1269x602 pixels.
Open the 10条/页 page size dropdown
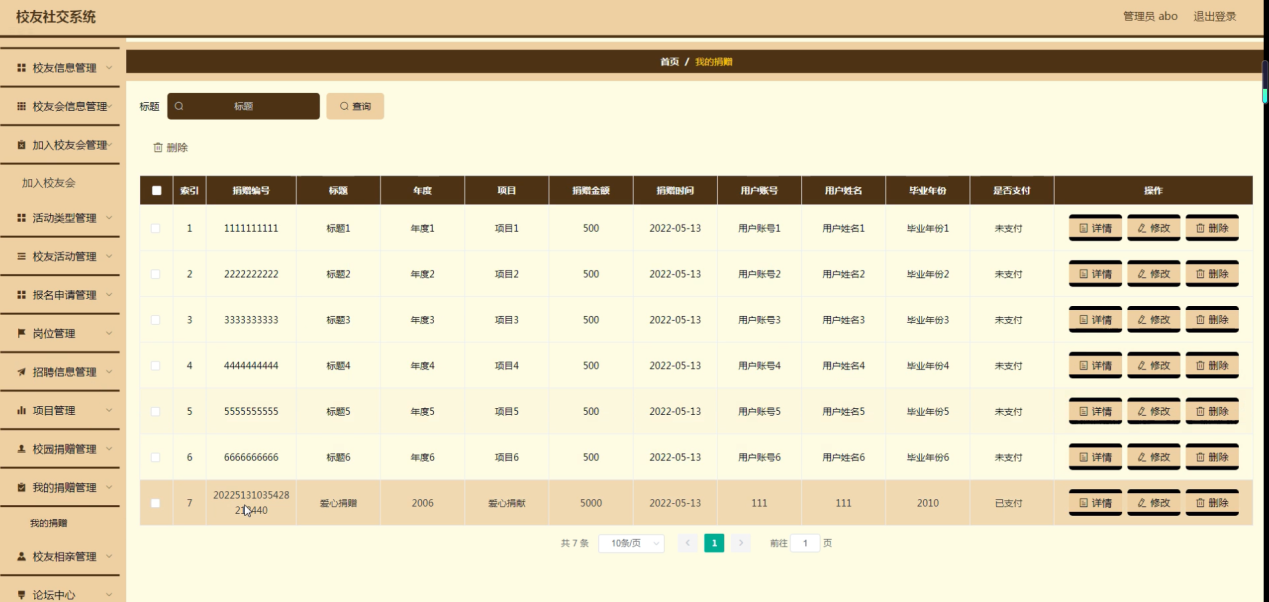pyautogui.click(x=631, y=543)
